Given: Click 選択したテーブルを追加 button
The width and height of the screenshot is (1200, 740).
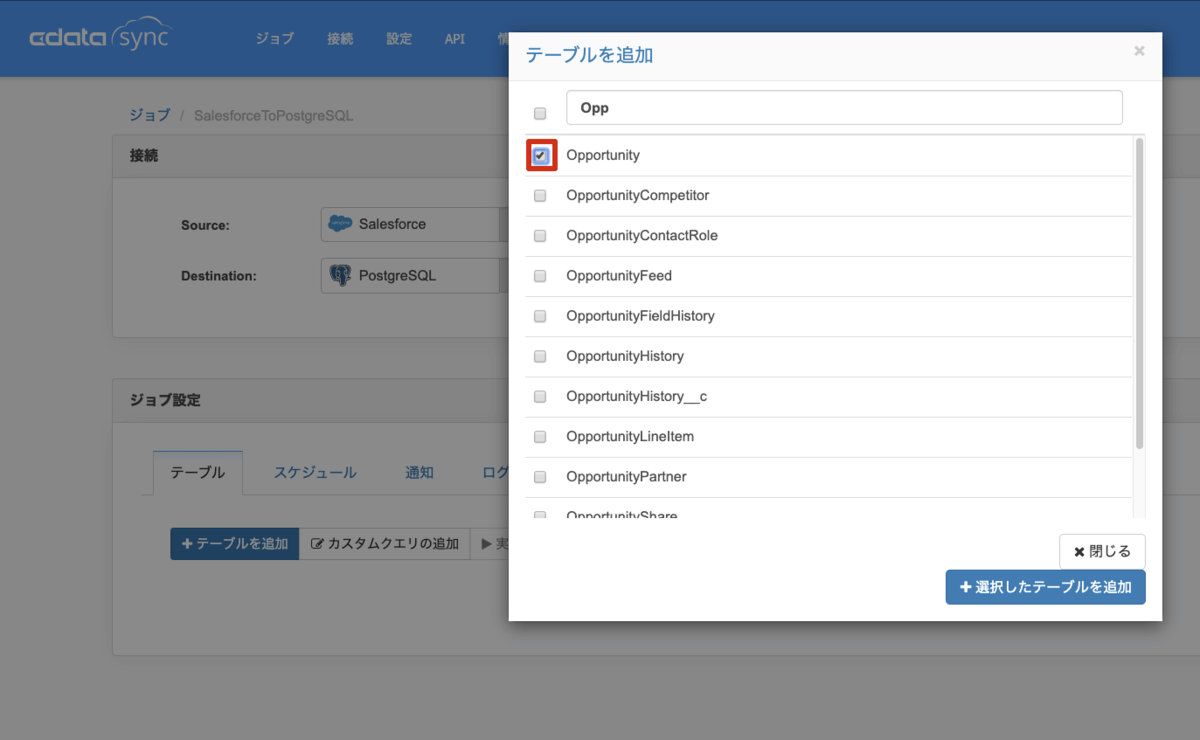Looking at the screenshot, I should (x=1045, y=587).
